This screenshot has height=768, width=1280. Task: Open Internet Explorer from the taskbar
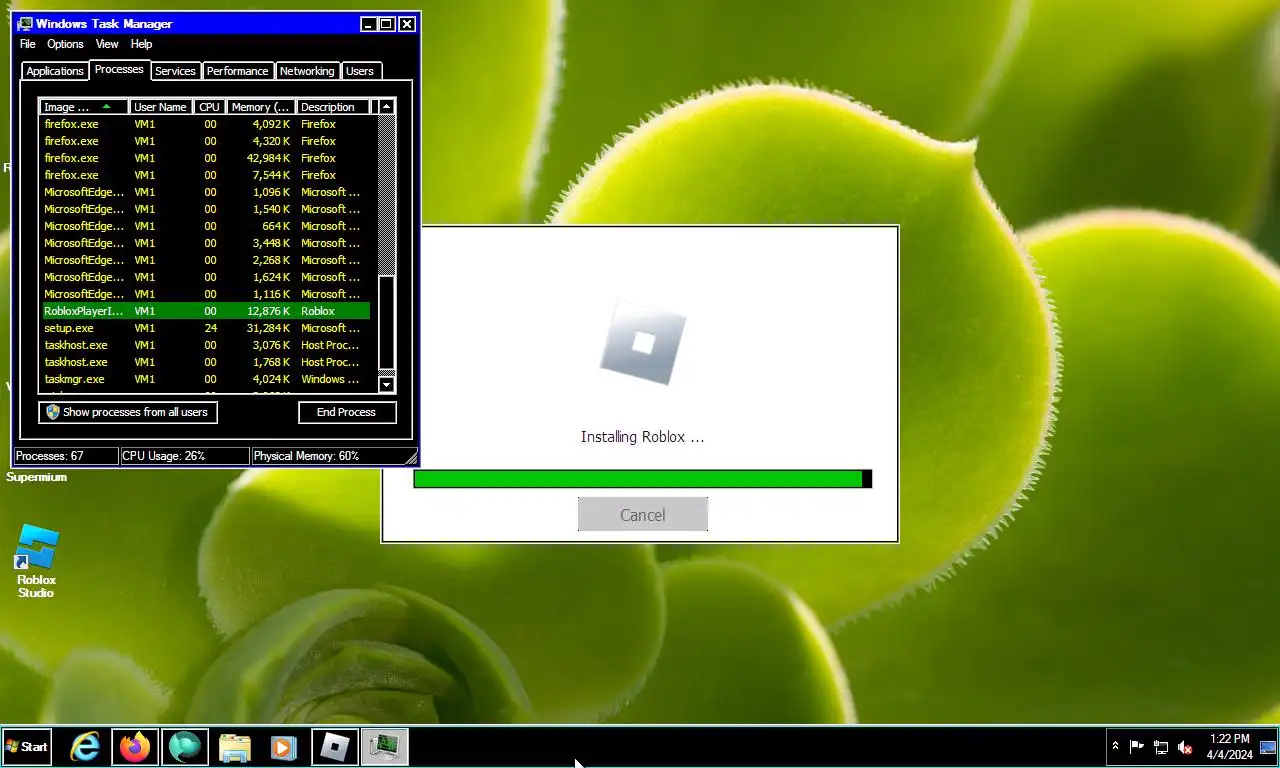tap(85, 747)
